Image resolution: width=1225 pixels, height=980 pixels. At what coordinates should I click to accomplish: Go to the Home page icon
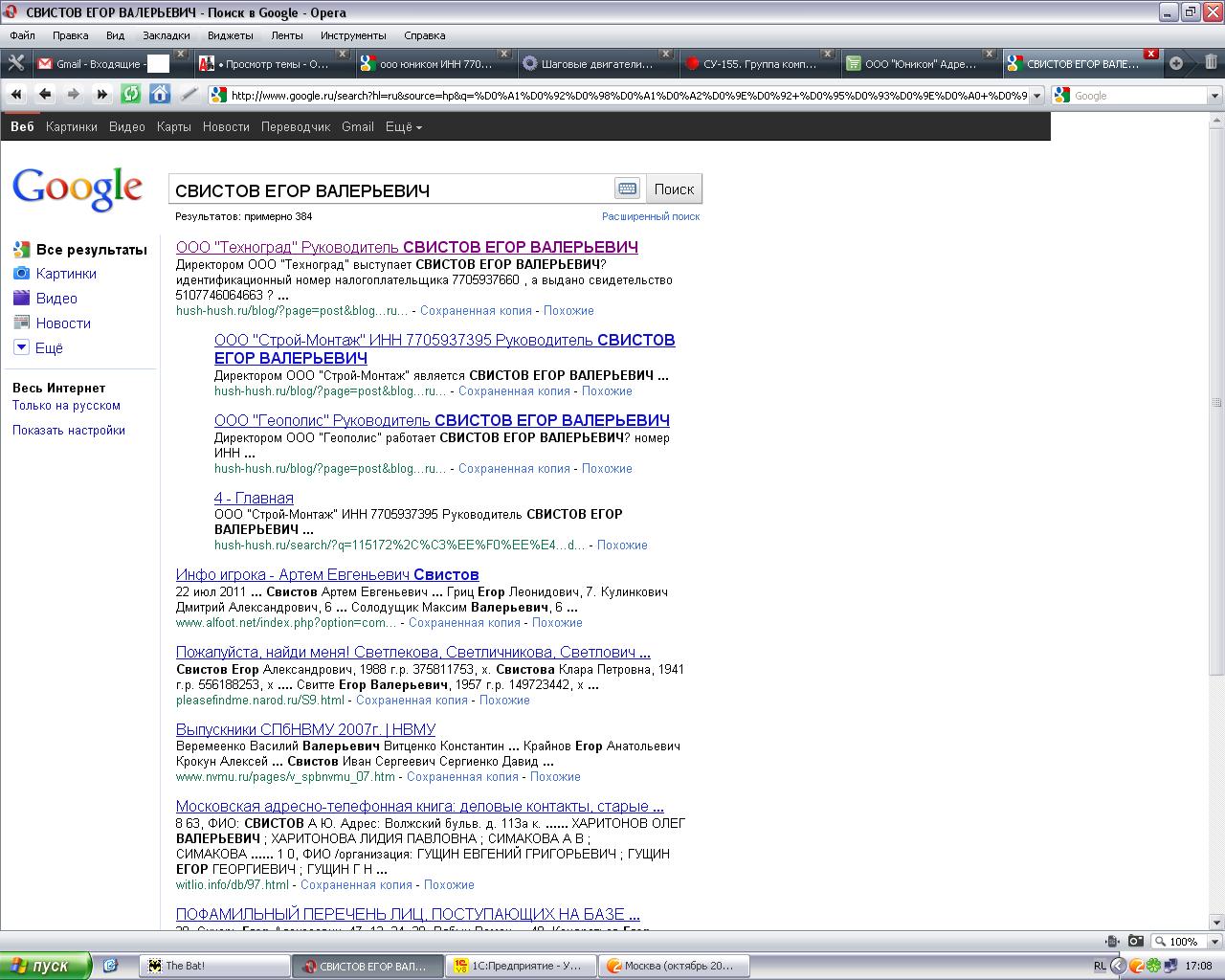pos(160,94)
